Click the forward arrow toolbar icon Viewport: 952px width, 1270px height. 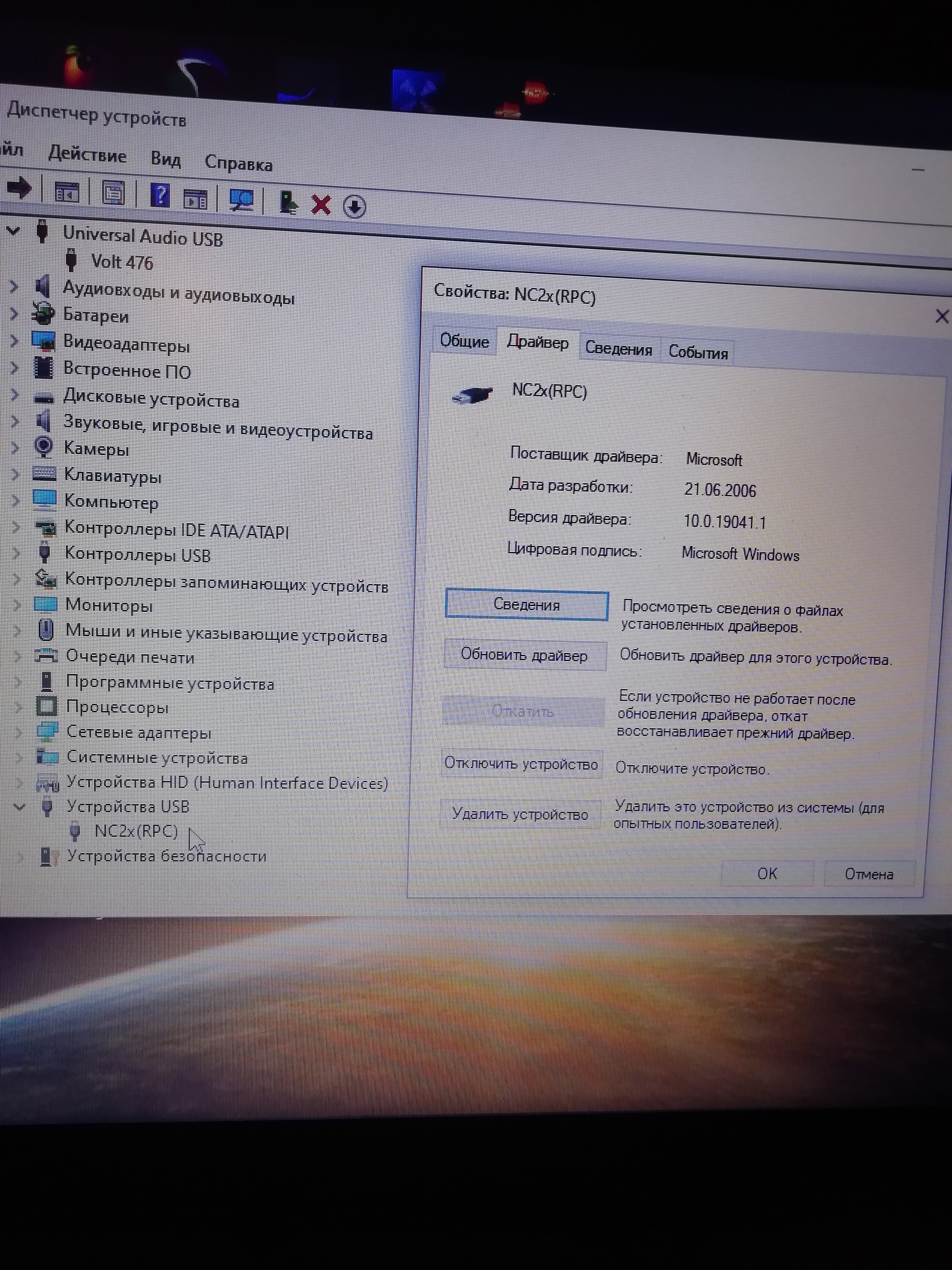click(20, 187)
